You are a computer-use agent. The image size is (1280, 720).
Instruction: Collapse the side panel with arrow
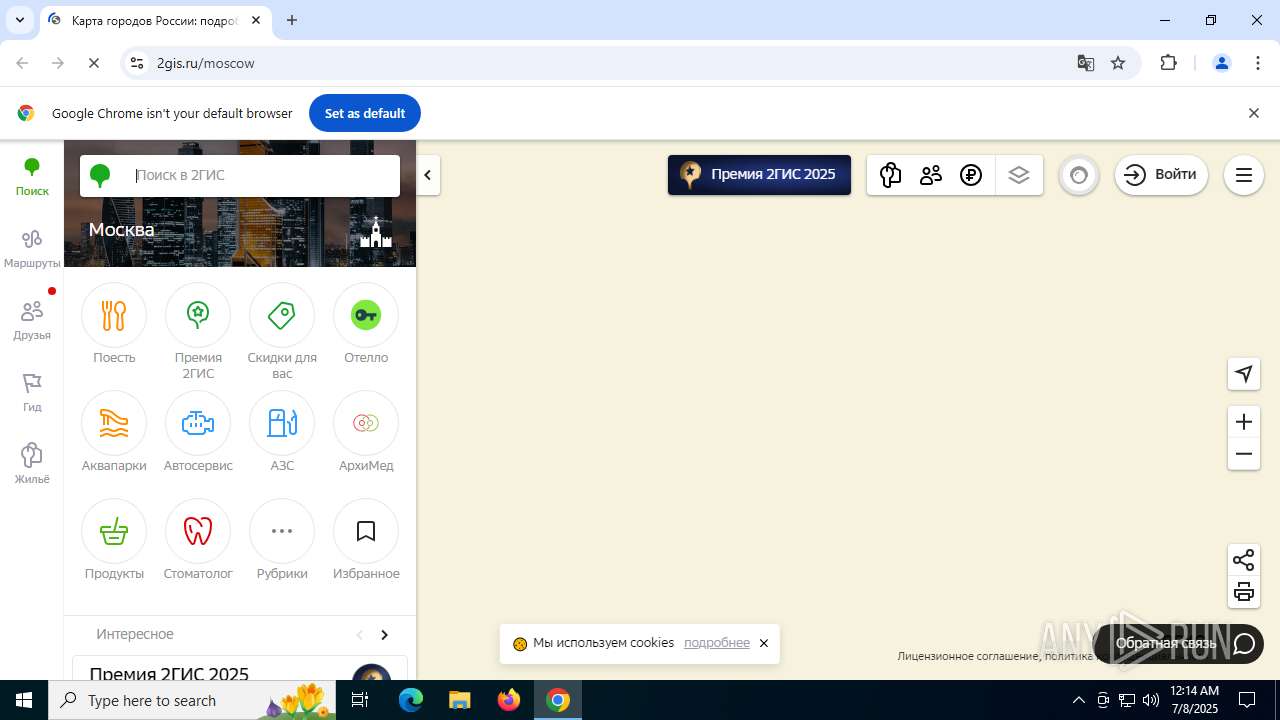pos(428,175)
